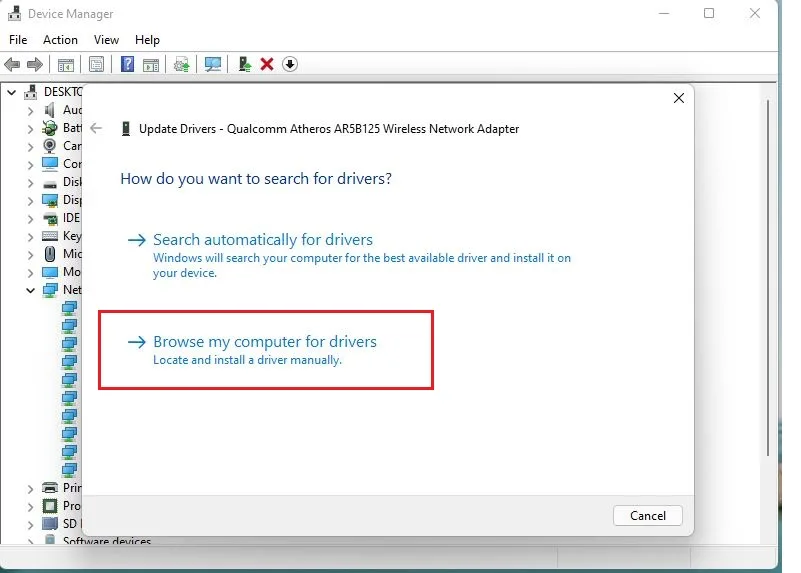The height and width of the screenshot is (573, 801).
Task: Collapse the Network adapters category chevron
Action: [x=30, y=290]
